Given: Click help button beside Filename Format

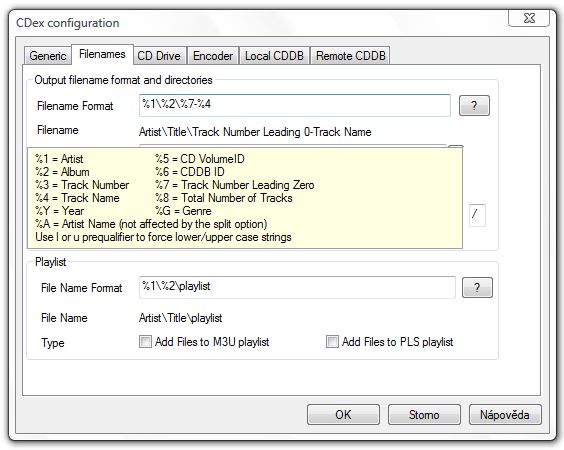Looking at the screenshot, I should pos(474,105).
